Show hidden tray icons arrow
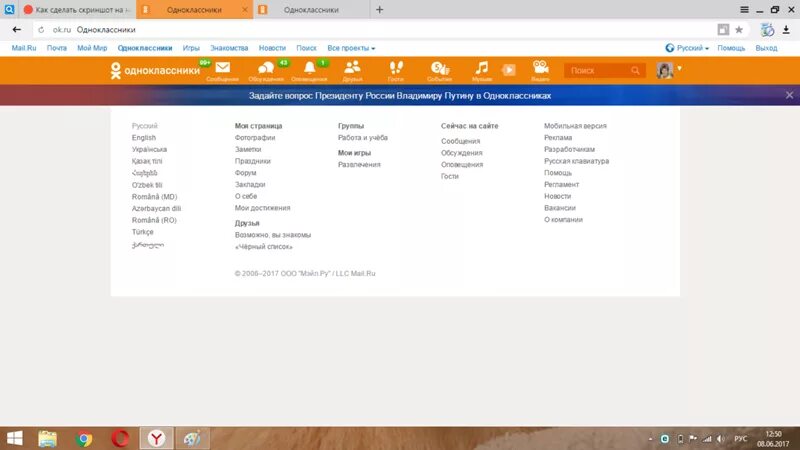Image resolution: width=800 pixels, height=450 pixels. [651, 439]
